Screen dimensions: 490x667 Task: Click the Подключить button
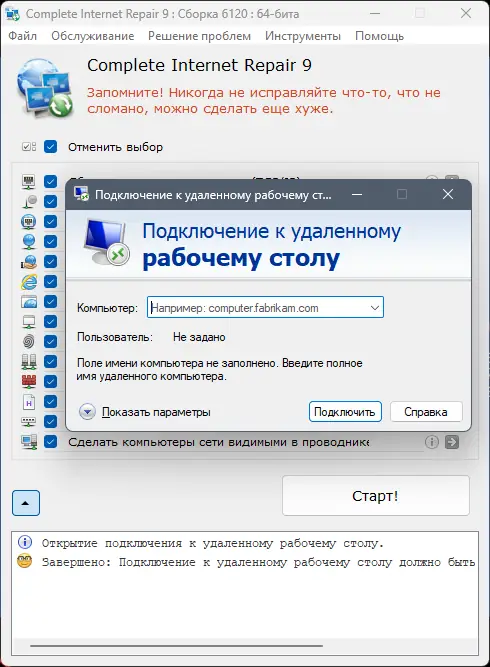pos(345,412)
